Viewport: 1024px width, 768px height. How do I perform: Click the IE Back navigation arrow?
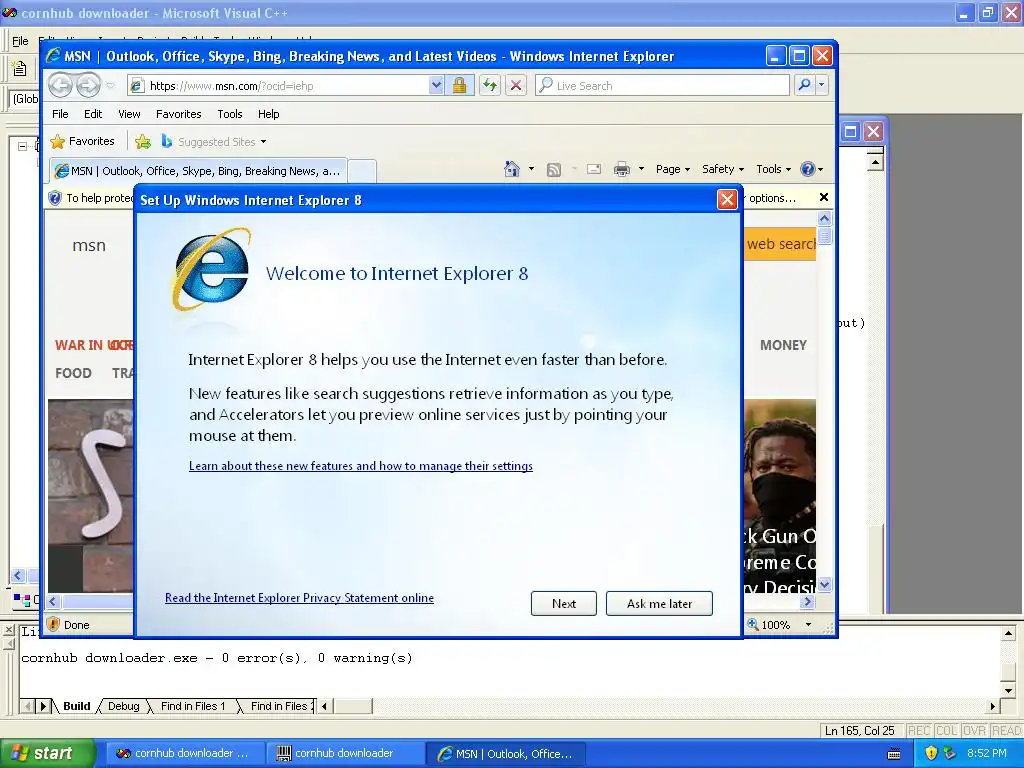pyautogui.click(x=61, y=85)
